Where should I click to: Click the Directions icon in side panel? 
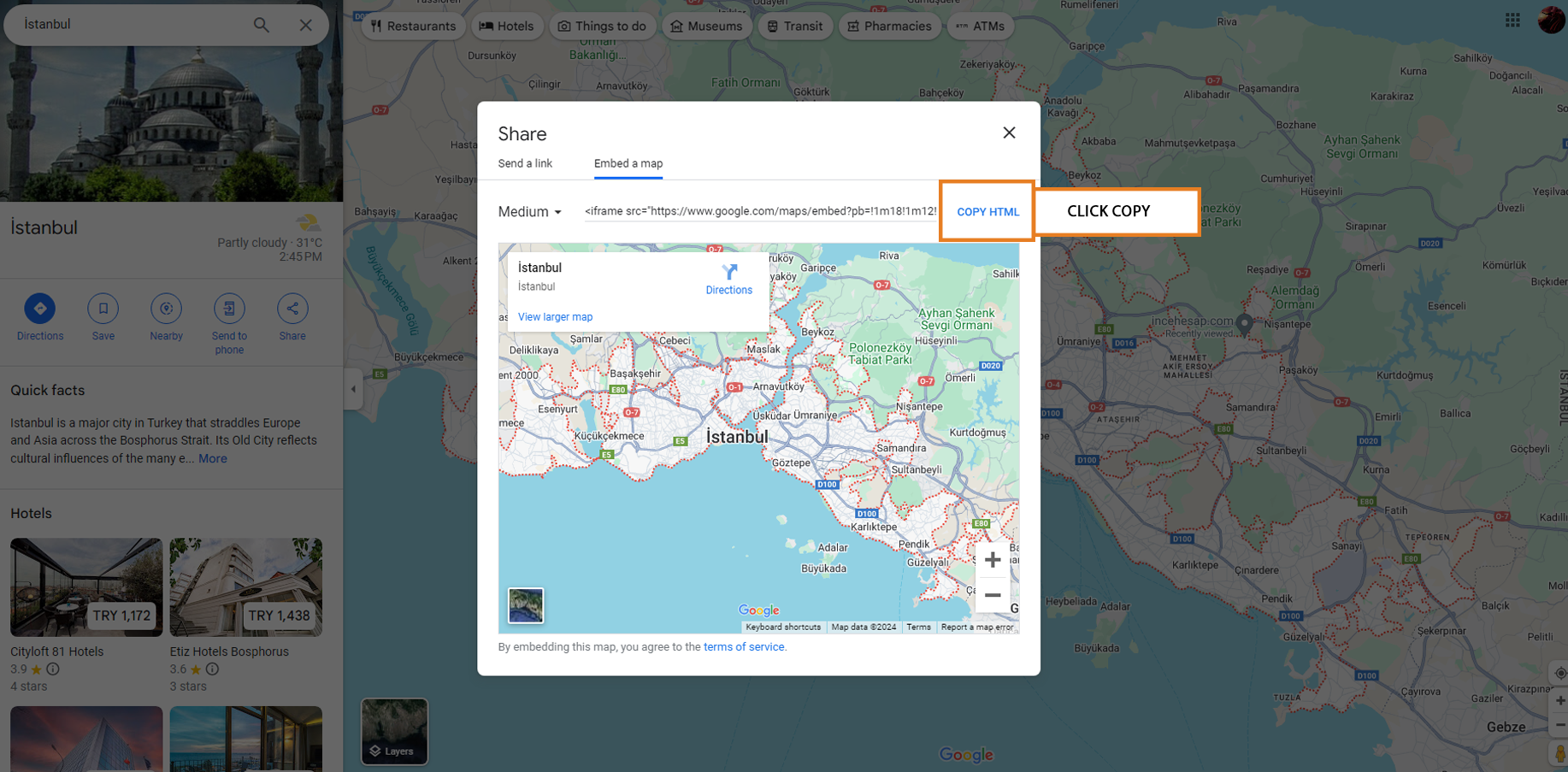point(39,309)
